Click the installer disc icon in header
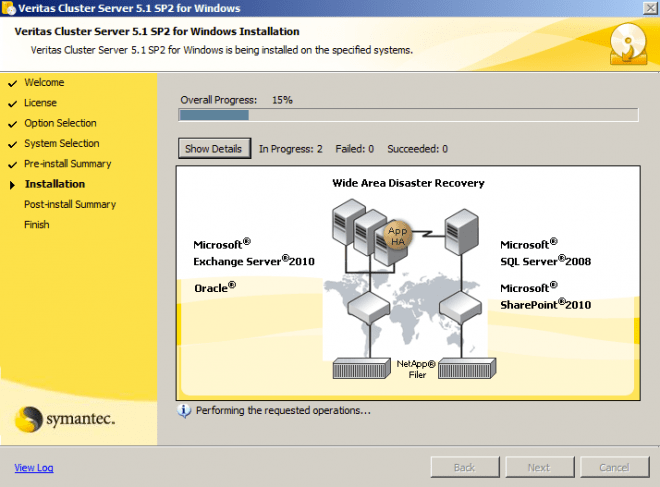The width and height of the screenshot is (660, 487). (x=628, y=44)
